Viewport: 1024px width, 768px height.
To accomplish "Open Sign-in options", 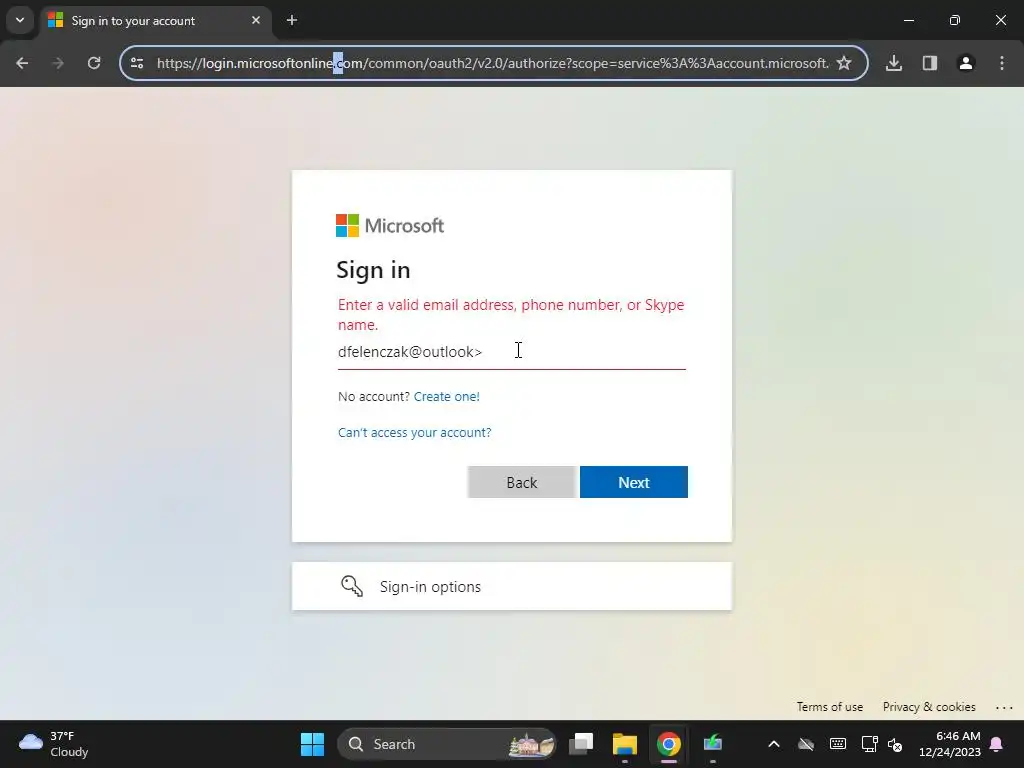I will [511, 586].
